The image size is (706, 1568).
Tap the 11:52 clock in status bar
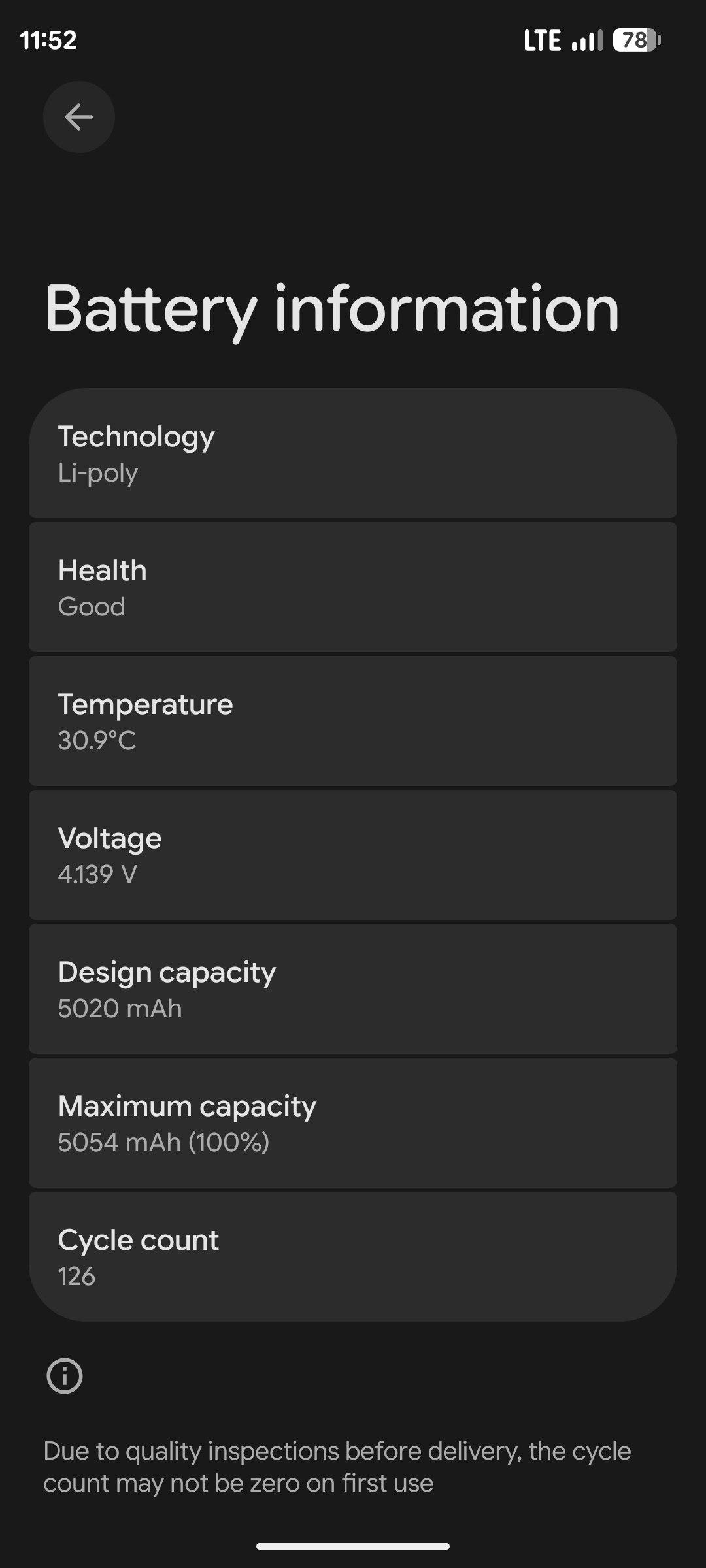[48, 41]
